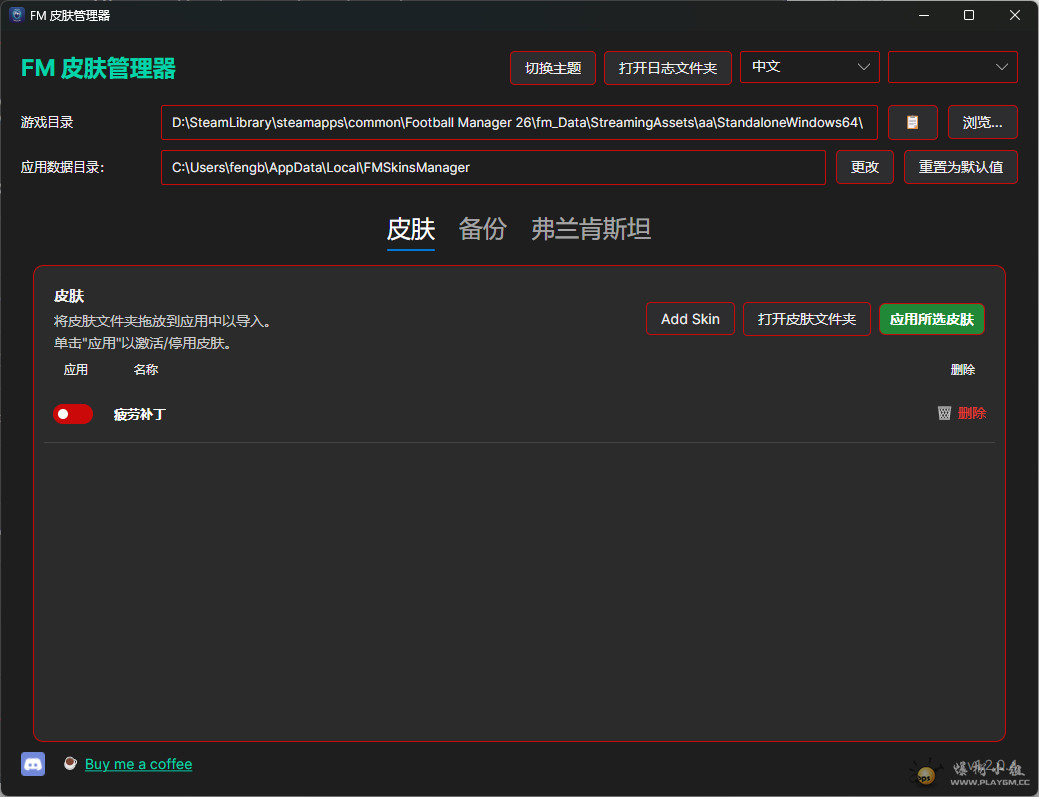Open the Discord link icon

(x=33, y=764)
